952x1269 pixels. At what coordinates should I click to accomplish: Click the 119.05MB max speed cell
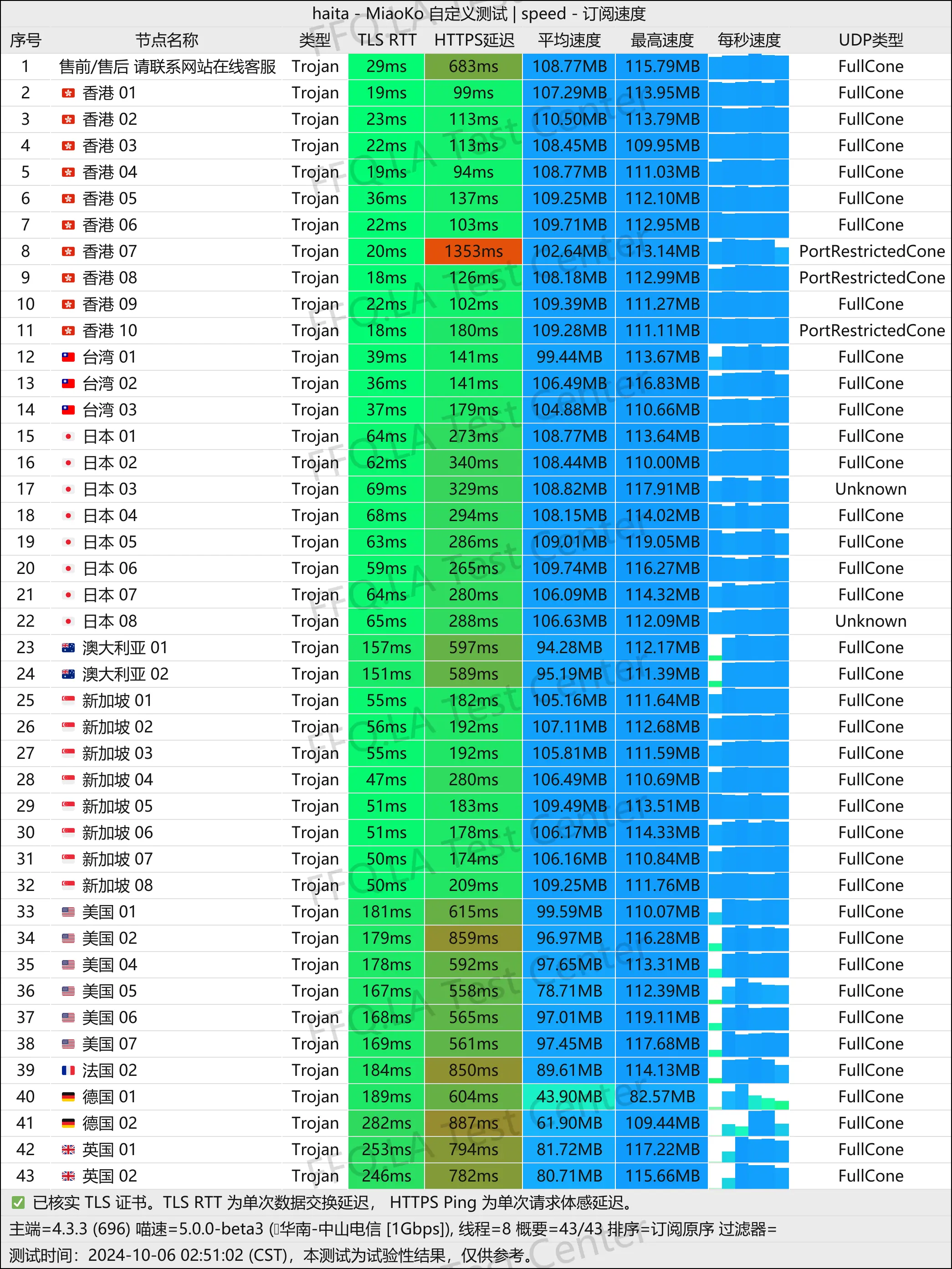[x=662, y=542]
